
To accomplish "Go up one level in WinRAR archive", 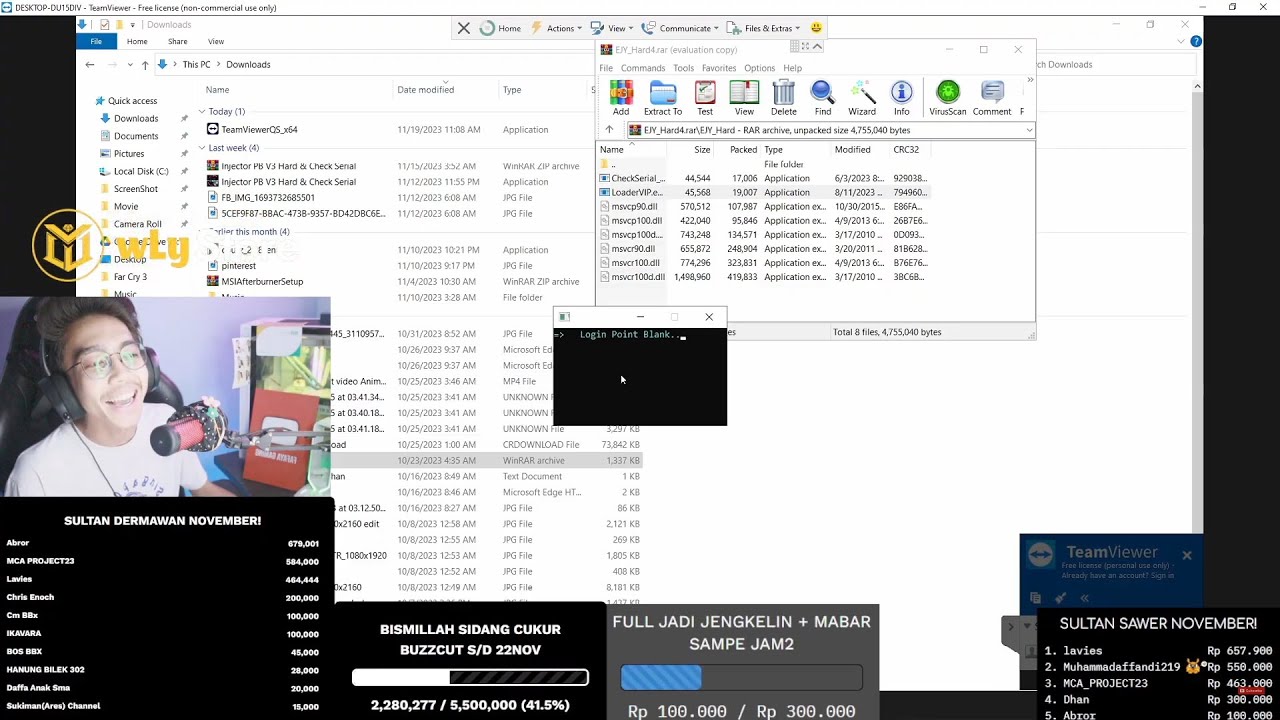I will 609,130.
